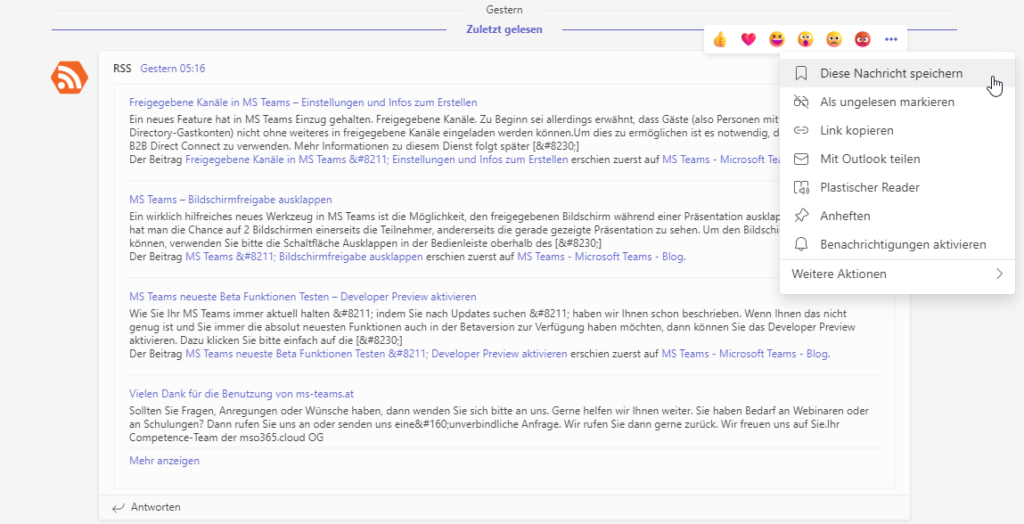This screenshot has width=1024, height=524.
Task: Open 'MS Teams neueste Beta Funktionen Testen' headline
Action: coord(303,297)
